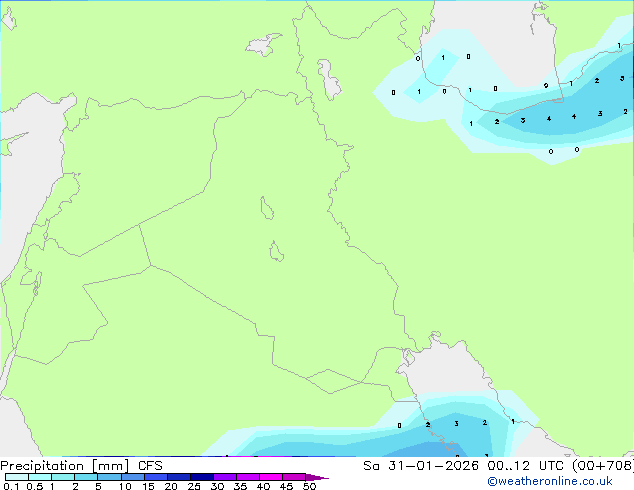Click the 30–35 mm purple swatch
Screen dimensions: 634x490
click(x=225, y=477)
